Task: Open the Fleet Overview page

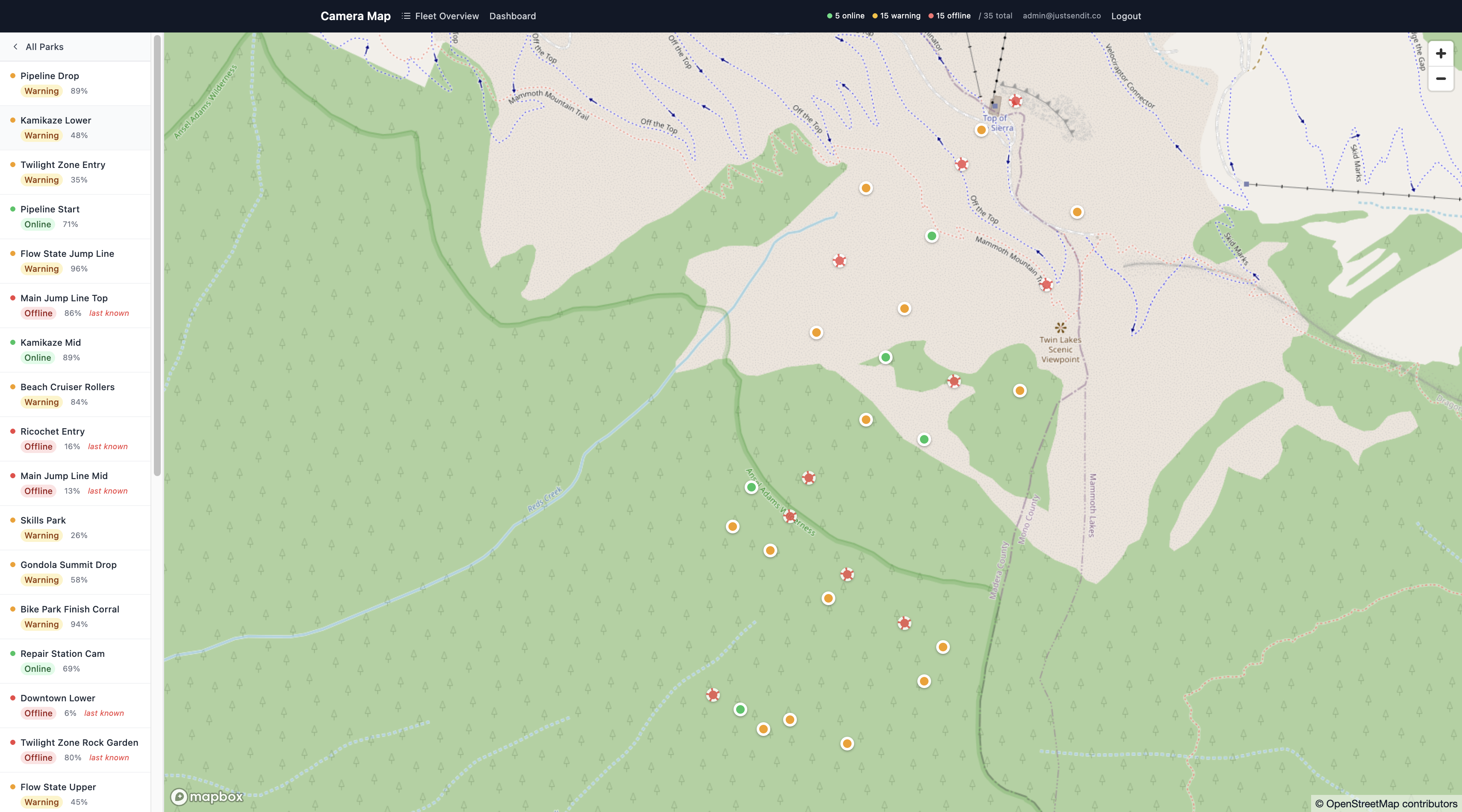Action: click(447, 16)
